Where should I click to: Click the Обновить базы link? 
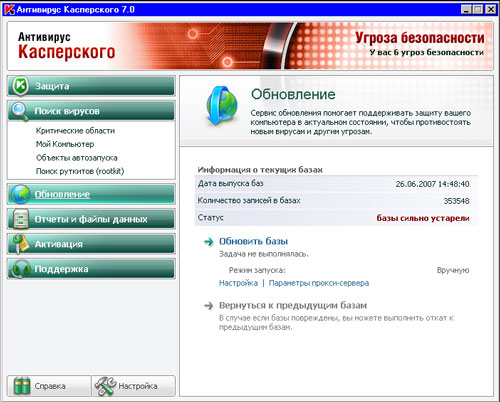tap(253, 241)
